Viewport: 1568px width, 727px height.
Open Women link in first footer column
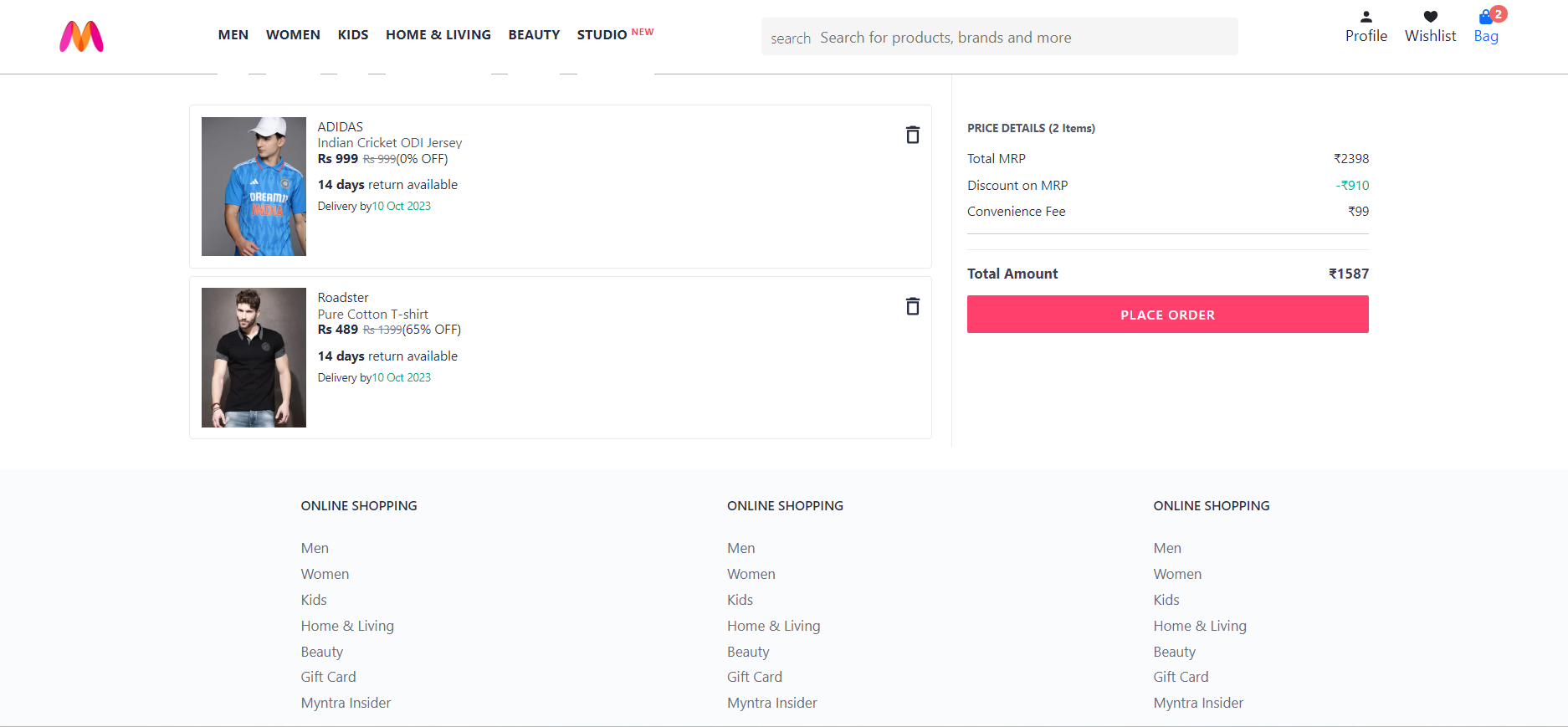pyautogui.click(x=325, y=574)
